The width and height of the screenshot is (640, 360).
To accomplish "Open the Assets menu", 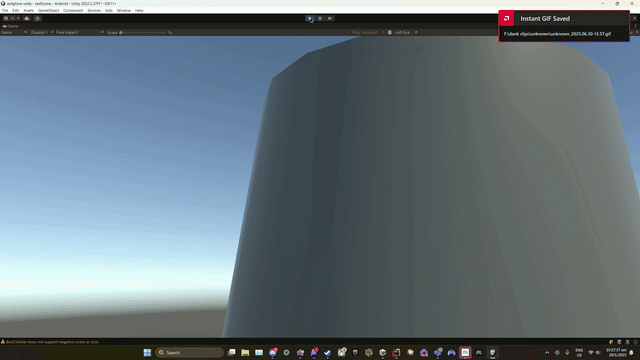I will (x=29, y=10).
